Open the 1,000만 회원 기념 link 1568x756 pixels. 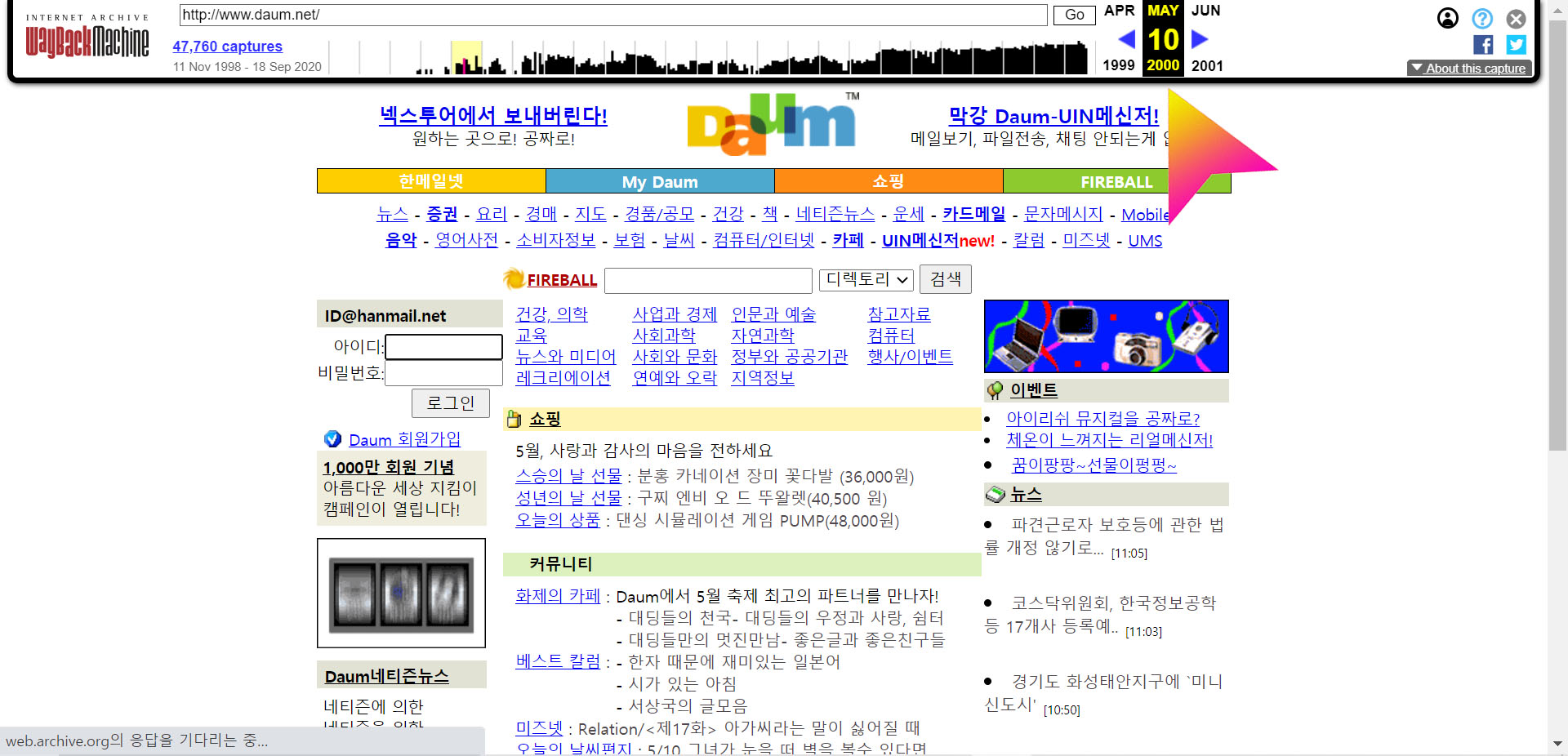coord(388,467)
